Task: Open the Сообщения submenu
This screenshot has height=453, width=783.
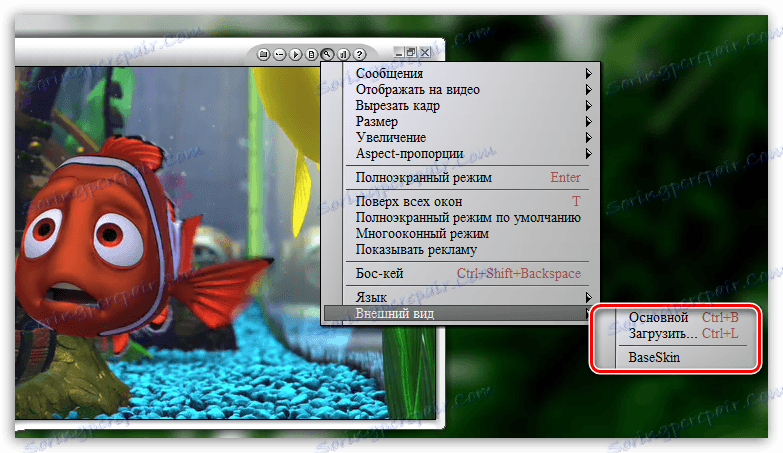Action: click(460, 73)
